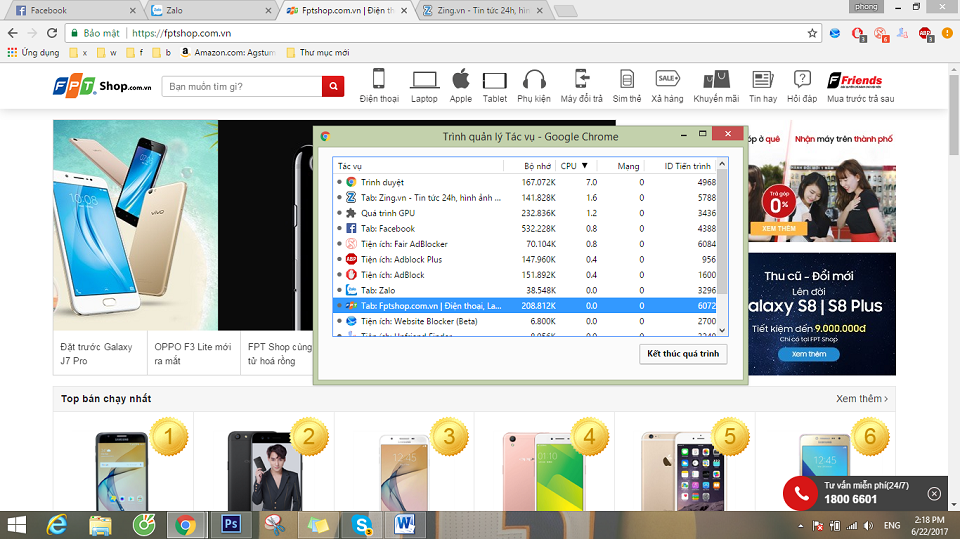Click OPPO F3 Lite mới ra mắt
The width and height of the screenshot is (960, 539).
coord(193,353)
